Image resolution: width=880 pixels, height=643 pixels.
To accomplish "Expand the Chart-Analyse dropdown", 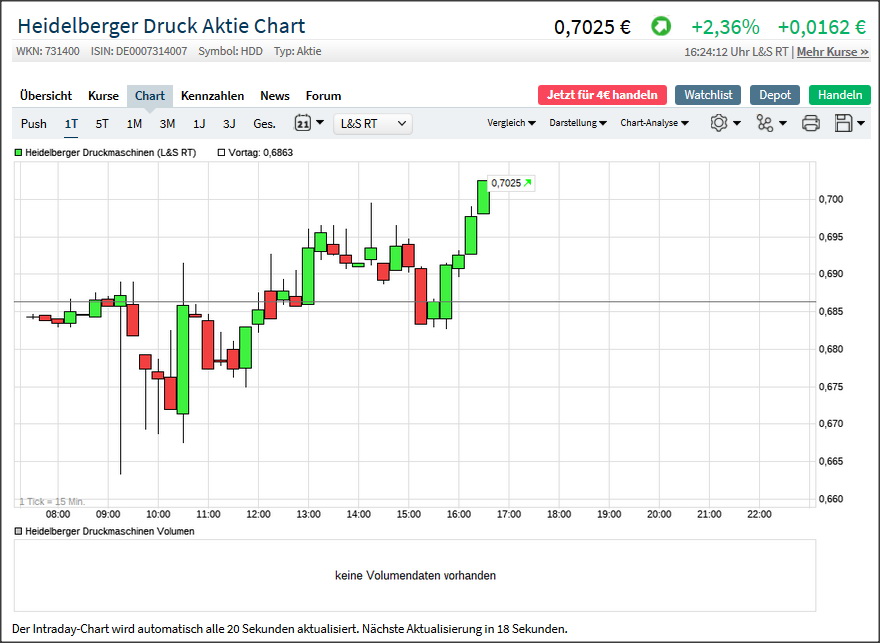I will [654, 123].
